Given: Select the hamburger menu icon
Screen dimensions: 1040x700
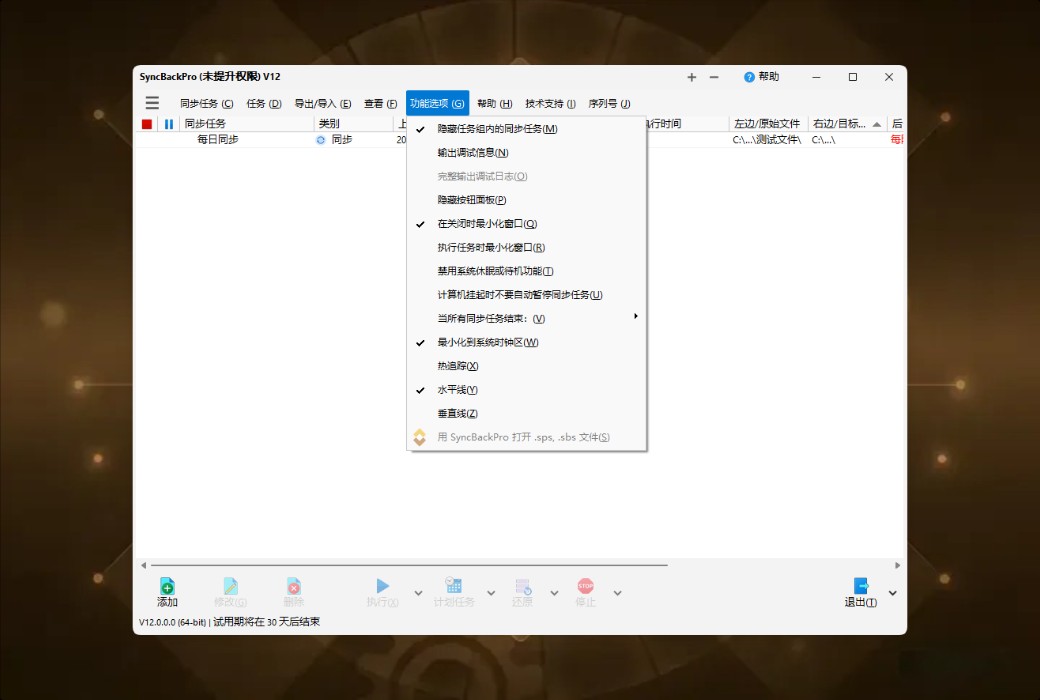Looking at the screenshot, I should pos(152,102).
